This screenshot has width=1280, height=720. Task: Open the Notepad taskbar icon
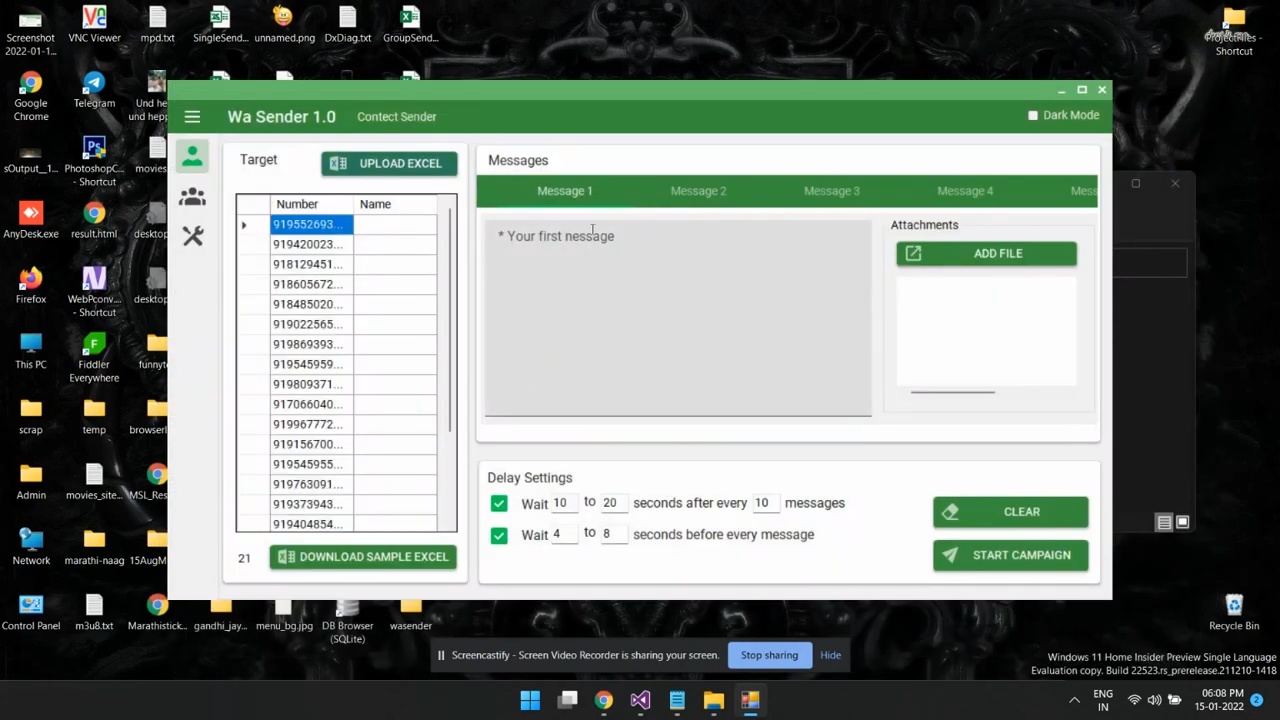point(677,700)
